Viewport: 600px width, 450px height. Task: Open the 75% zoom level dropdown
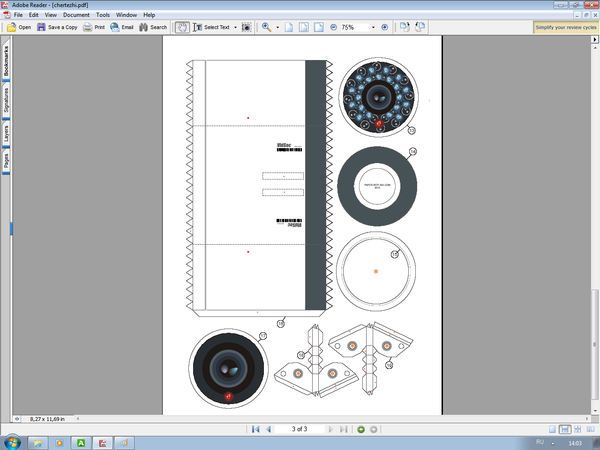point(373,27)
